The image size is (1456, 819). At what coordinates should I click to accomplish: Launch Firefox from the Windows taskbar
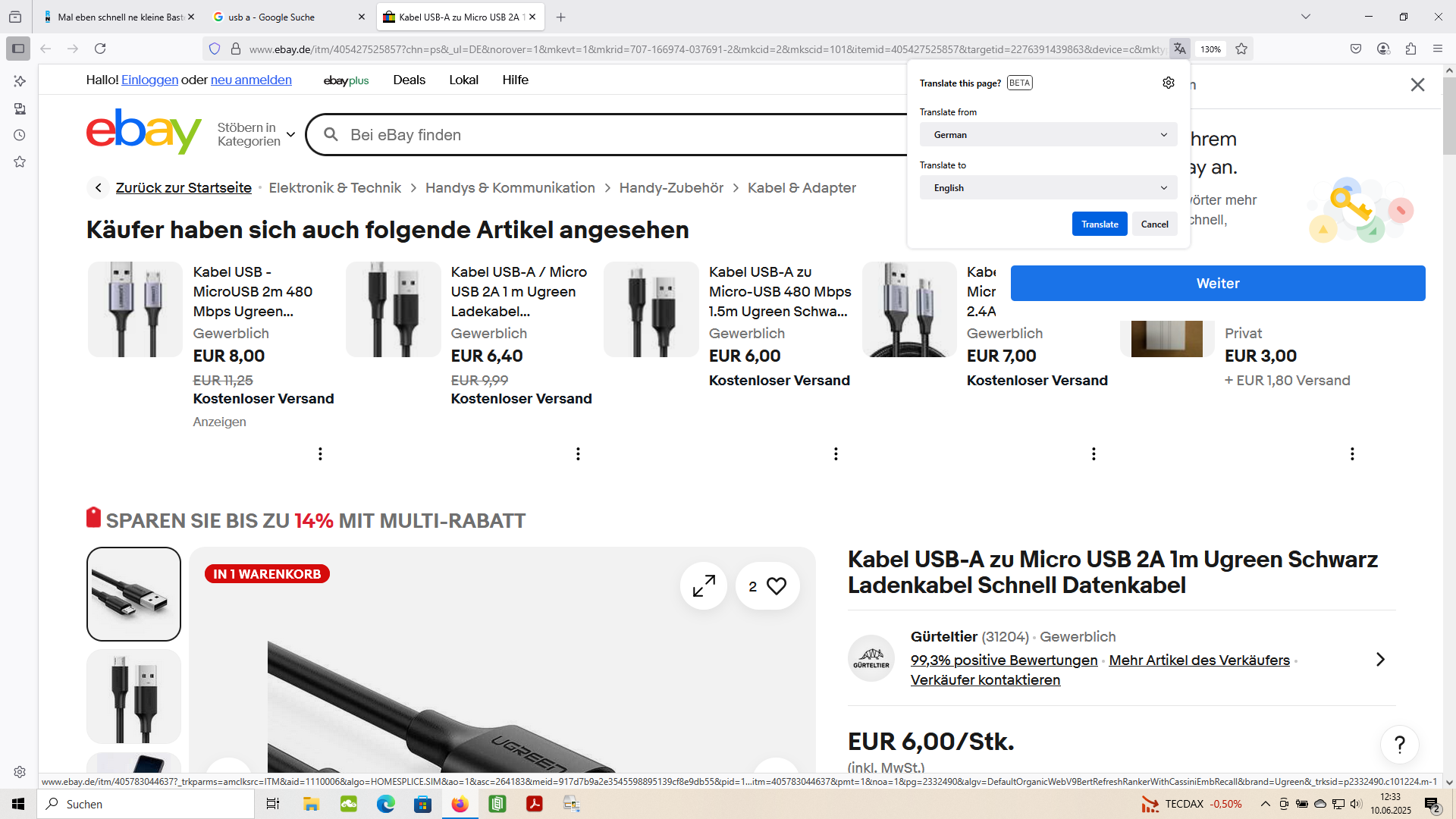(x=460, y=804)
